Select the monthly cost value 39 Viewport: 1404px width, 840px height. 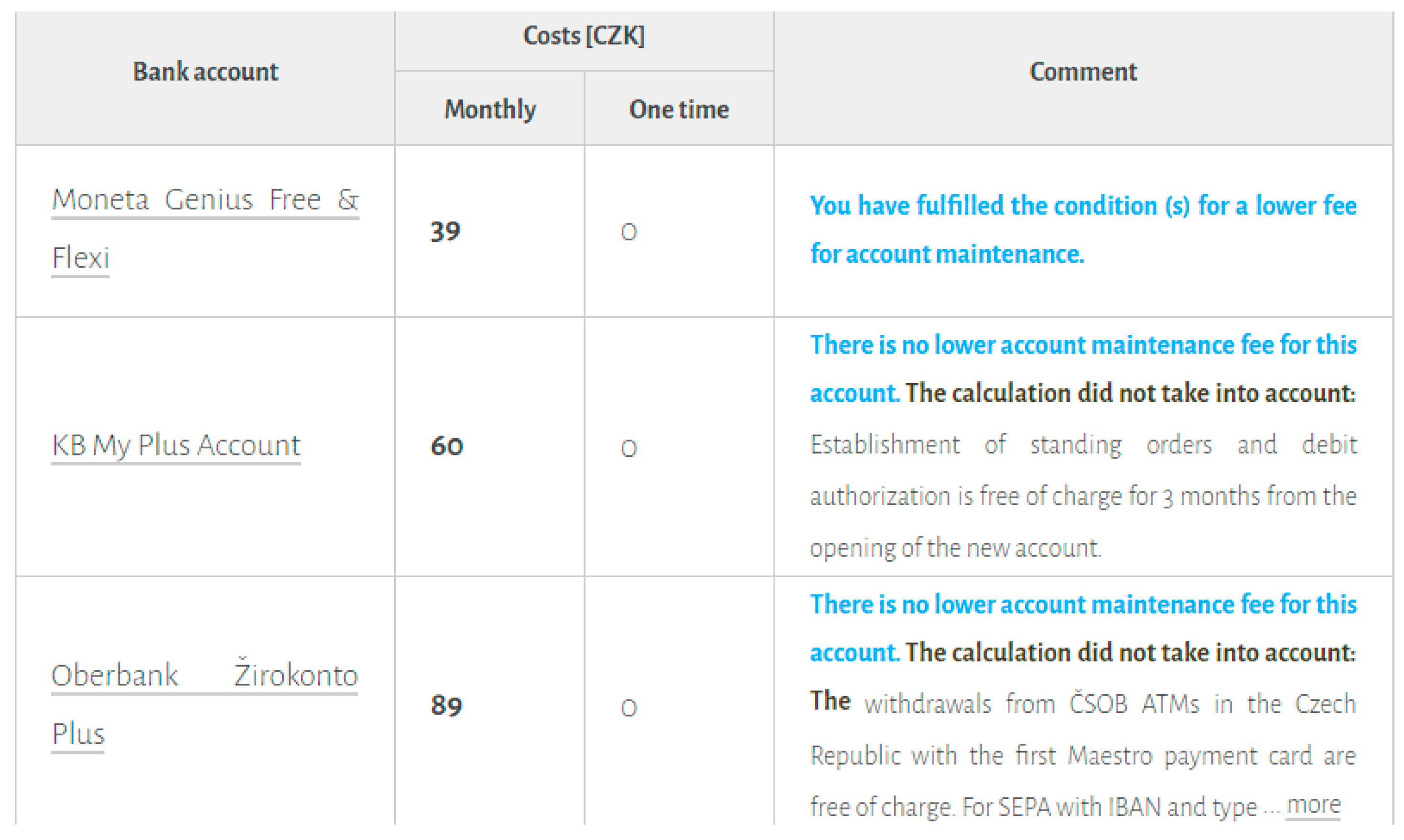(x=445, y=232)
